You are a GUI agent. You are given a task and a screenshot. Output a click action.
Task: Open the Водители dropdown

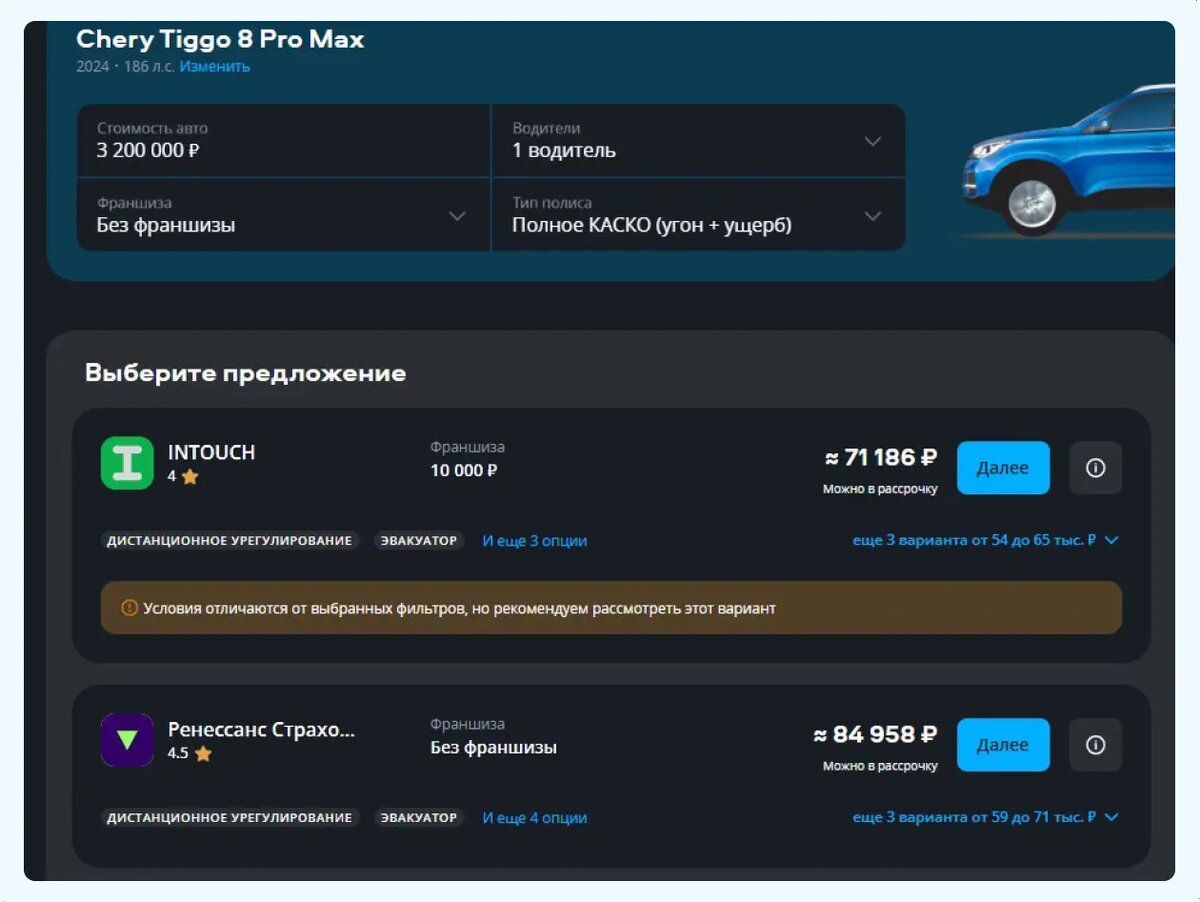point(698,141)
